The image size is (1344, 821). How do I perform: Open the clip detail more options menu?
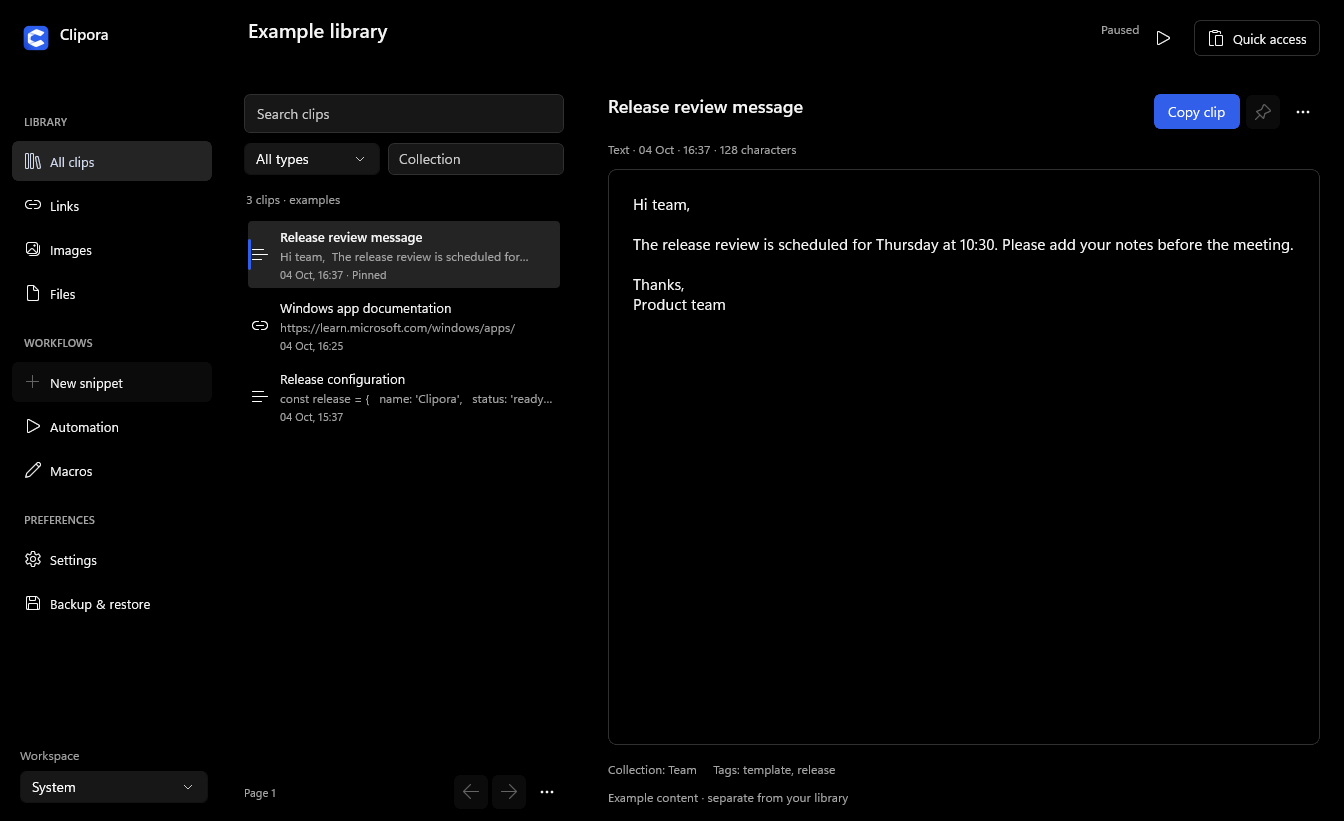point(1303,112)
